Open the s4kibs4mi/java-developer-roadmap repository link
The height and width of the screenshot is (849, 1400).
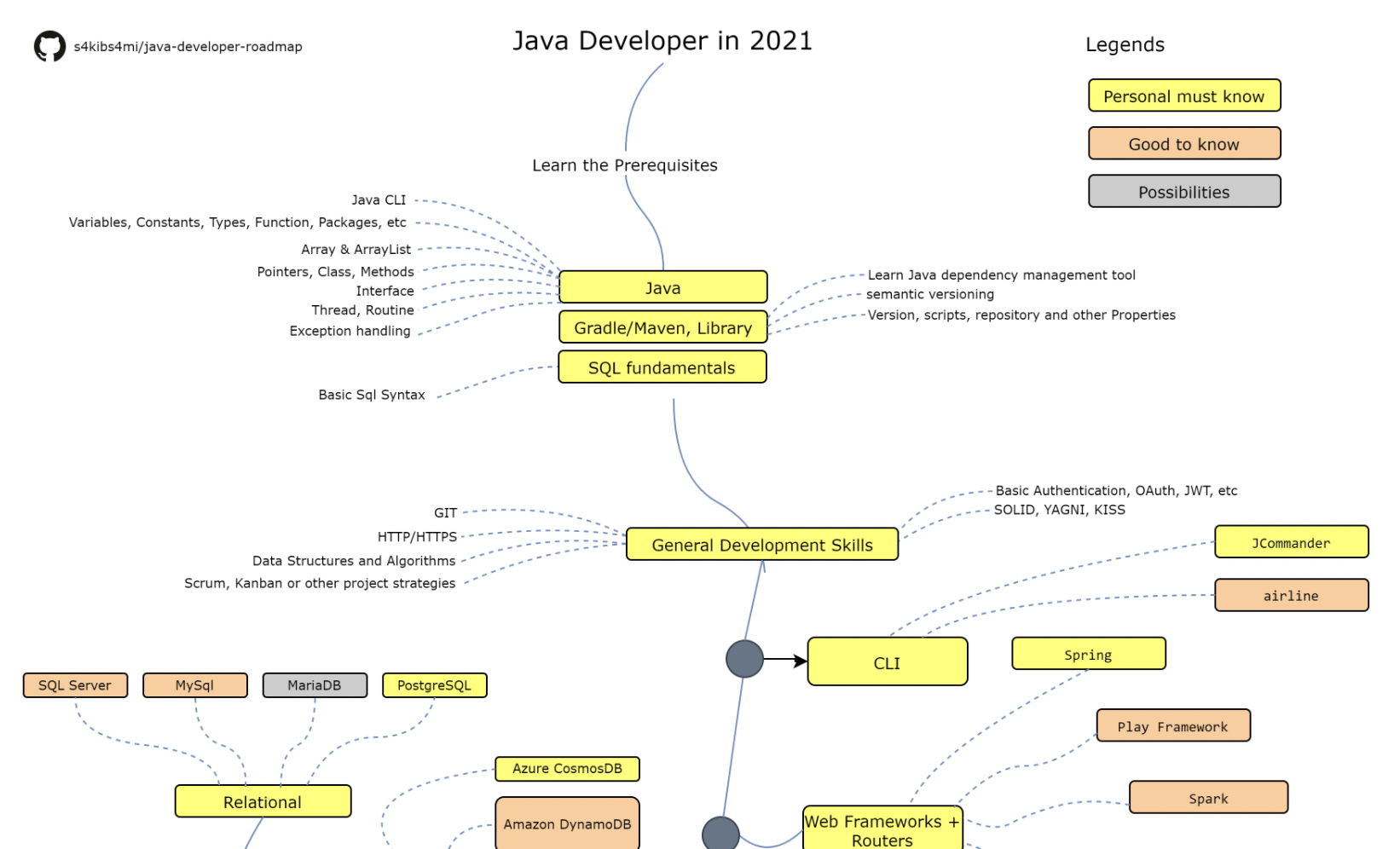click(188, 47)
